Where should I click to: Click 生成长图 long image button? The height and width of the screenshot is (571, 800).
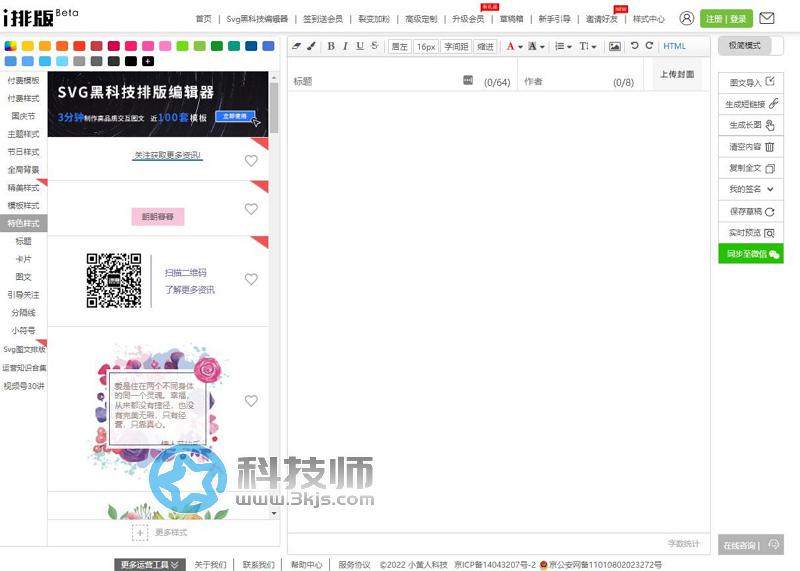pos(751,125)
